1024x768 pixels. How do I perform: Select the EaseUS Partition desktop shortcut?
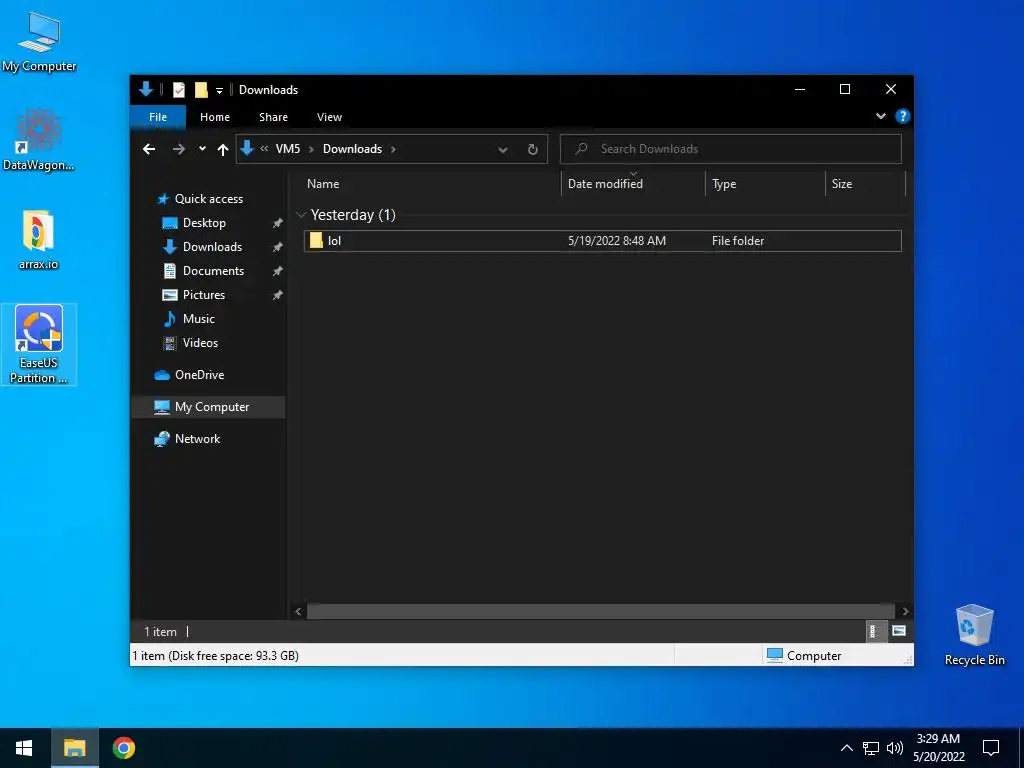[39, 344]
